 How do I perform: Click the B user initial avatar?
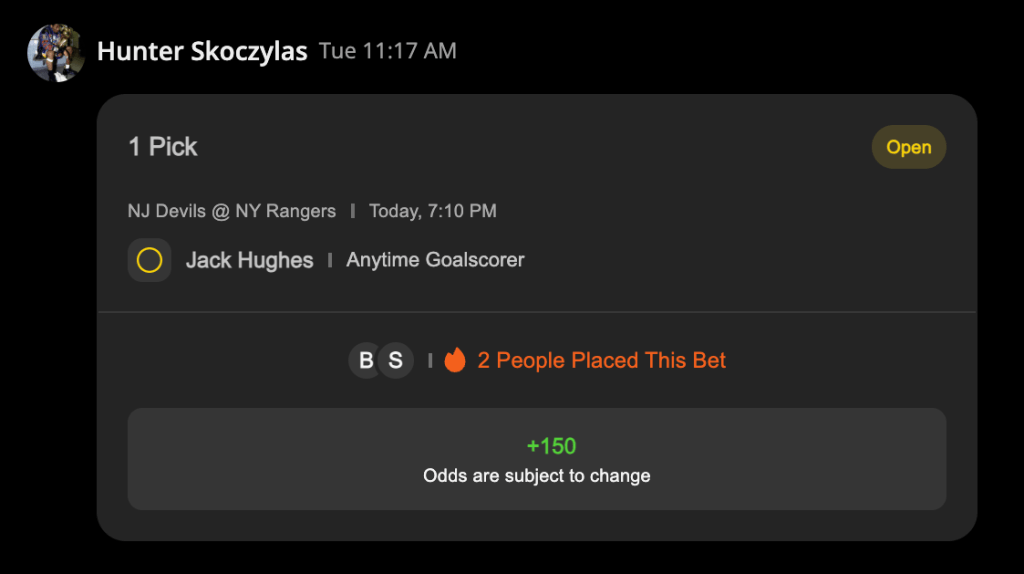[366, 360]
